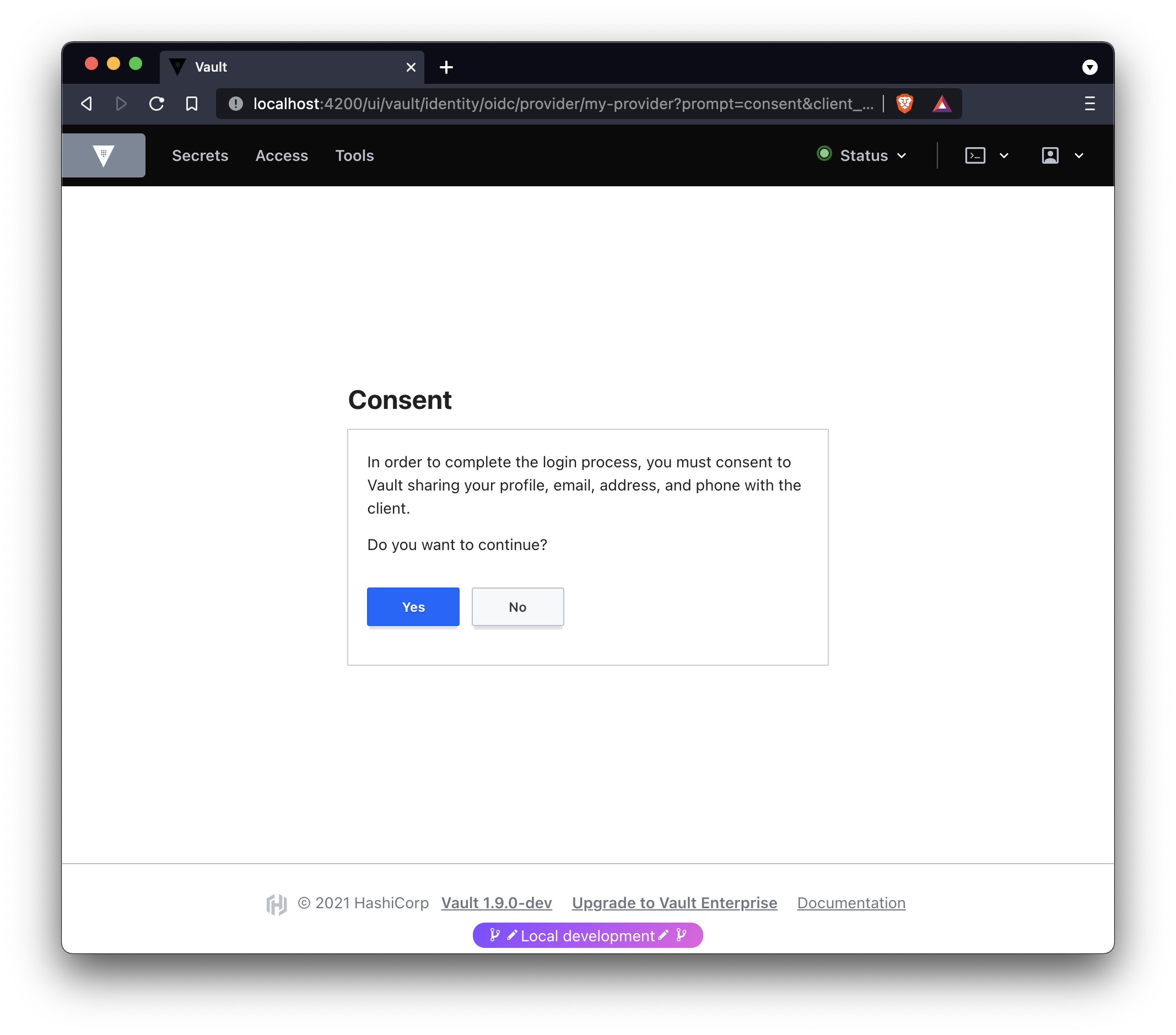The width and height of the screenshot is (1176, 1035).
Task: Open the Tools navigation item
Action: coord(354,155)
